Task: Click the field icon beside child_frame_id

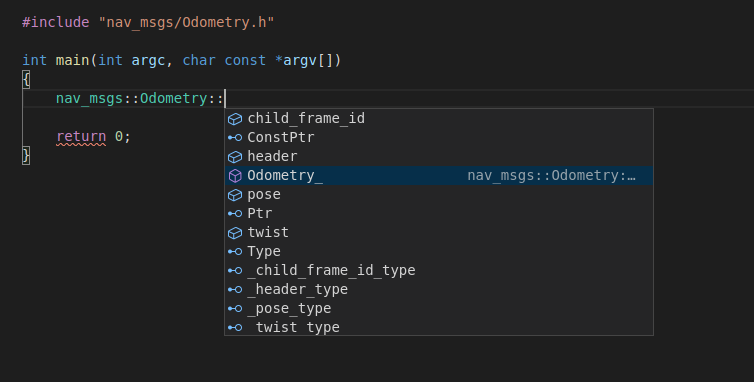Action: (235, 119)
